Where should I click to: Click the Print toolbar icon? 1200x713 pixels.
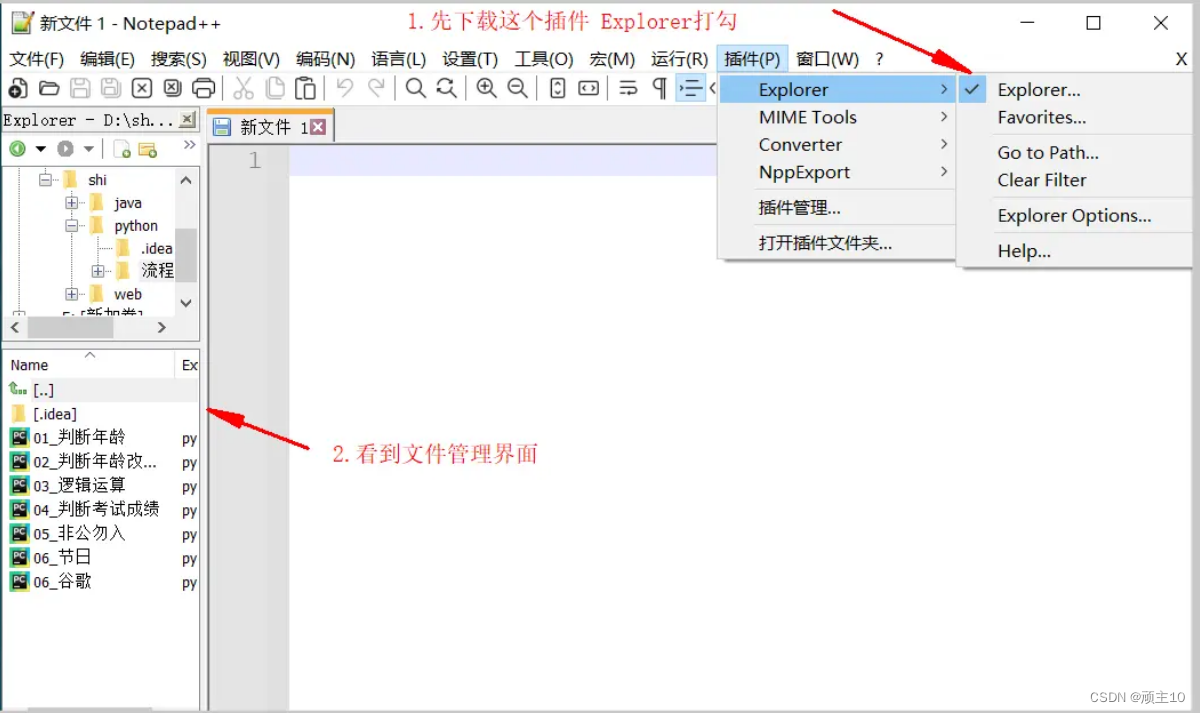pos(204,88)
